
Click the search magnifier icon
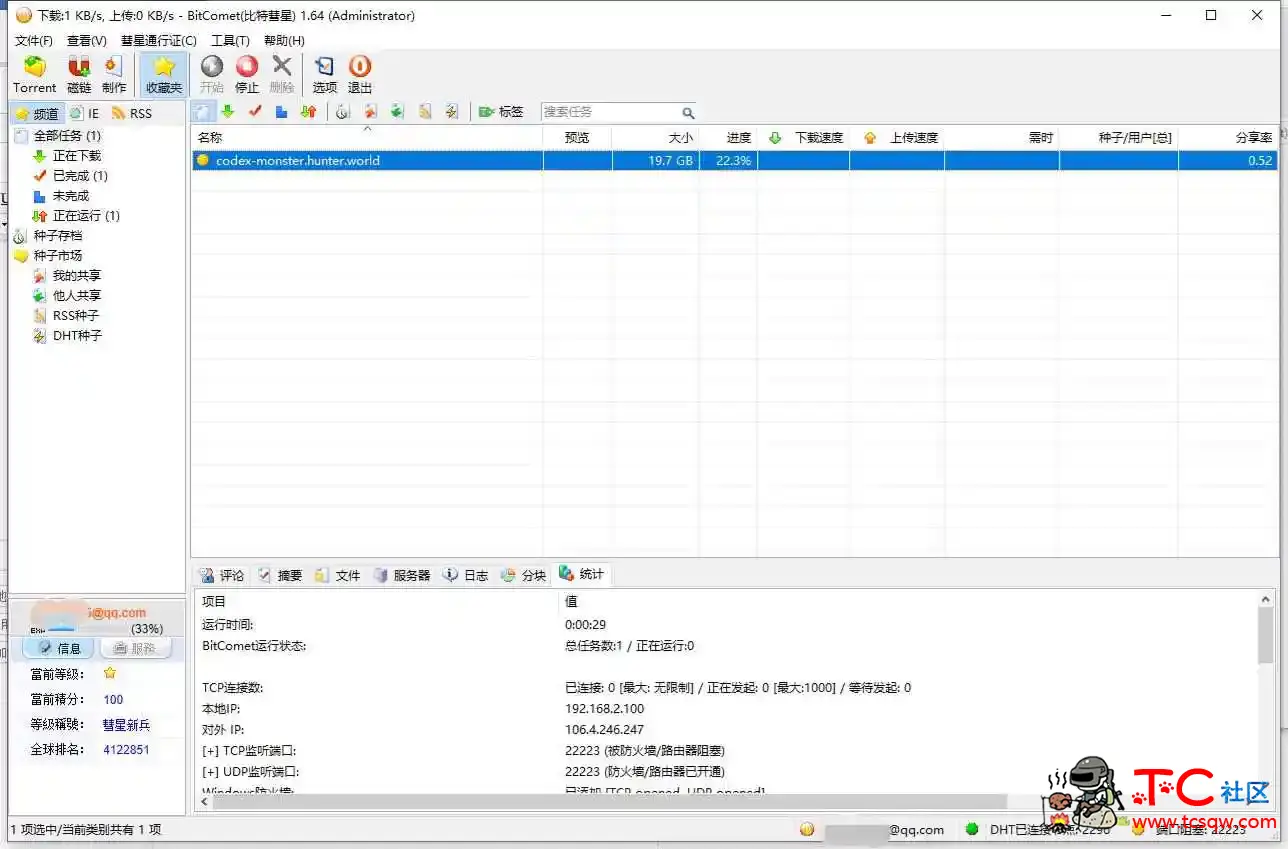point(688,113)
